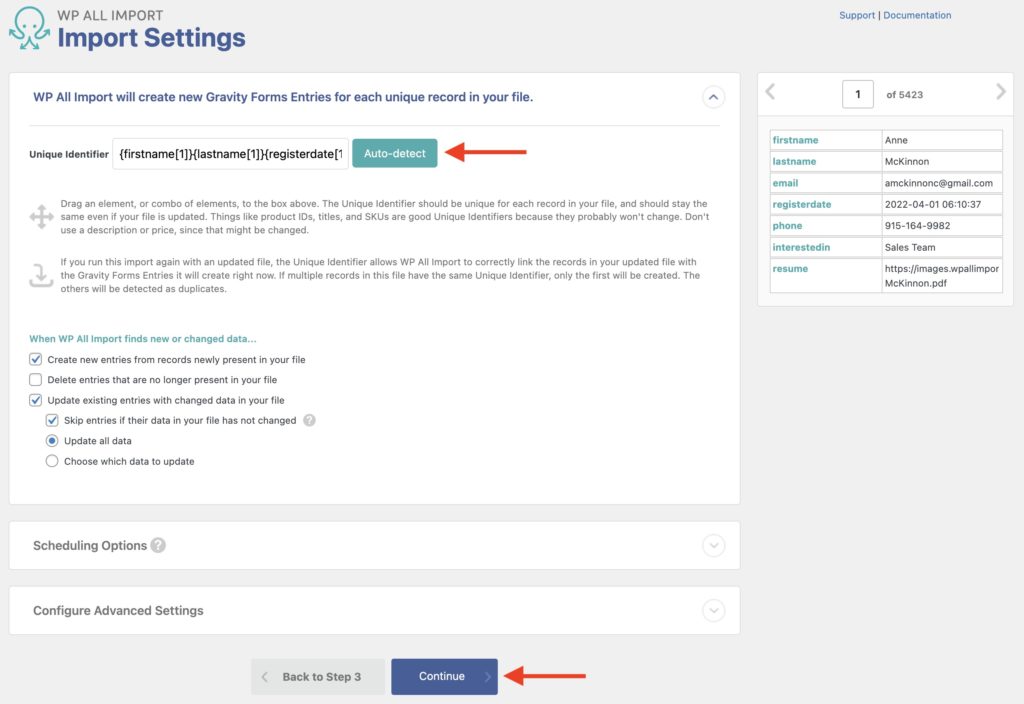Enable Delete entries no longer present checkbox
The height and width of the screenshot is (704, 1024).
click(x=36, y=379)
